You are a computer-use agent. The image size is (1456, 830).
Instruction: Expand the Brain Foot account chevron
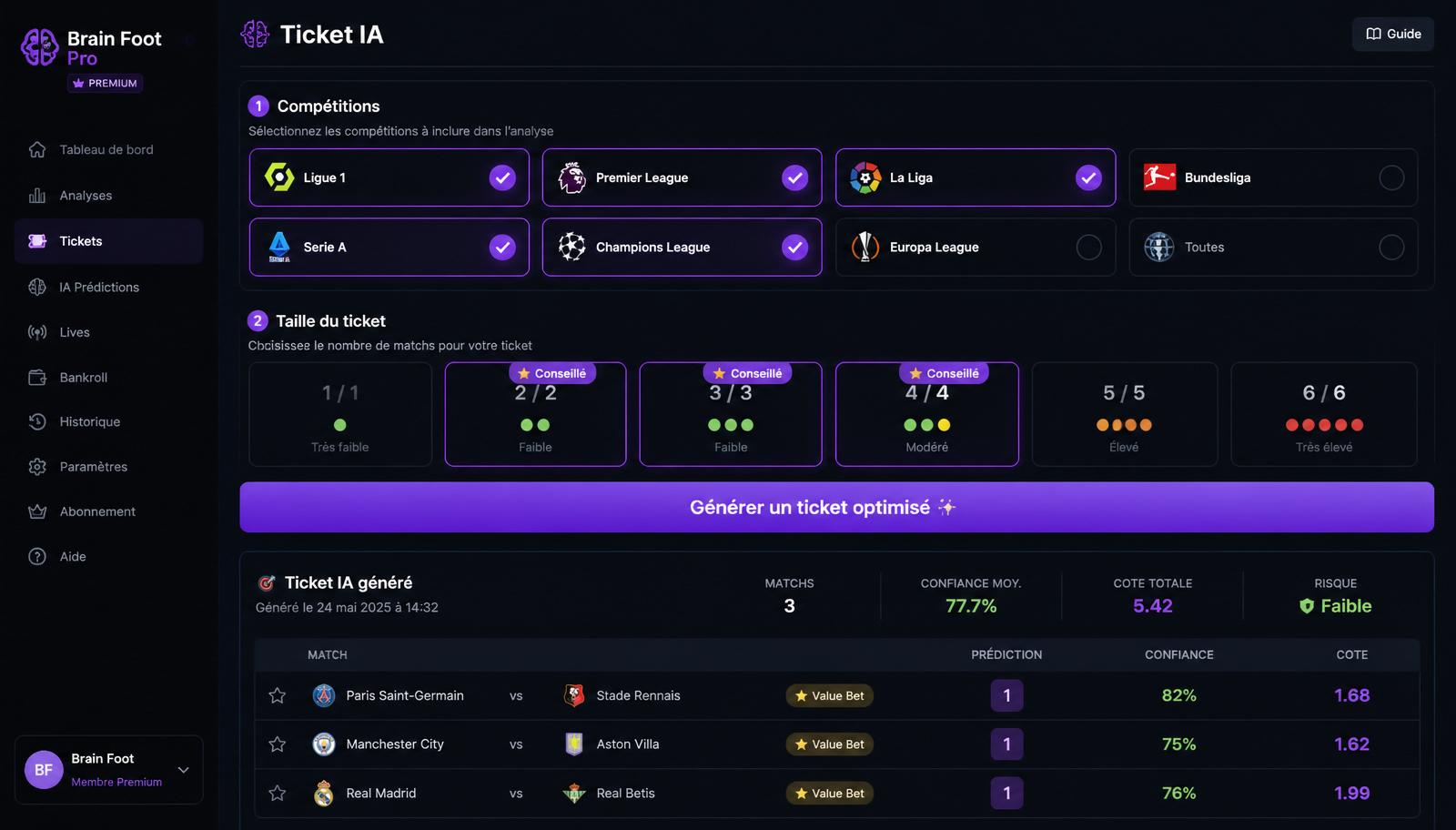coord(184,770)
